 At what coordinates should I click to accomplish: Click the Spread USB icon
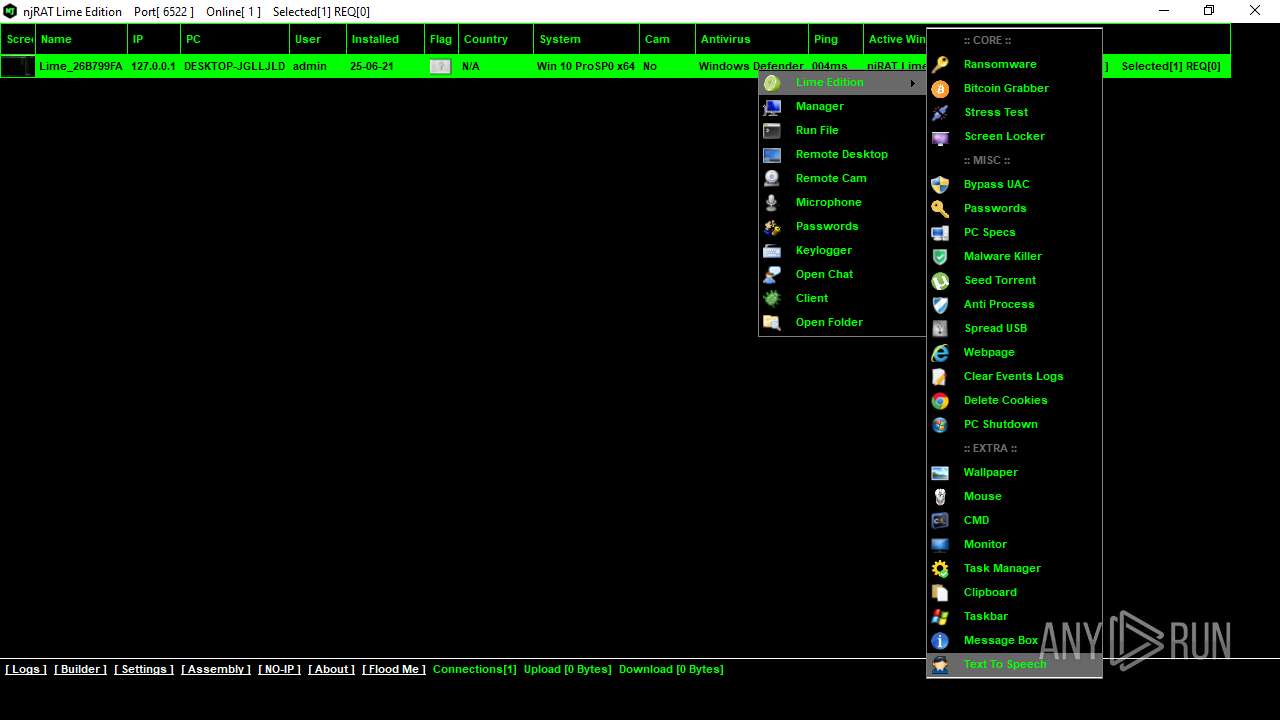tap(940, 328)
